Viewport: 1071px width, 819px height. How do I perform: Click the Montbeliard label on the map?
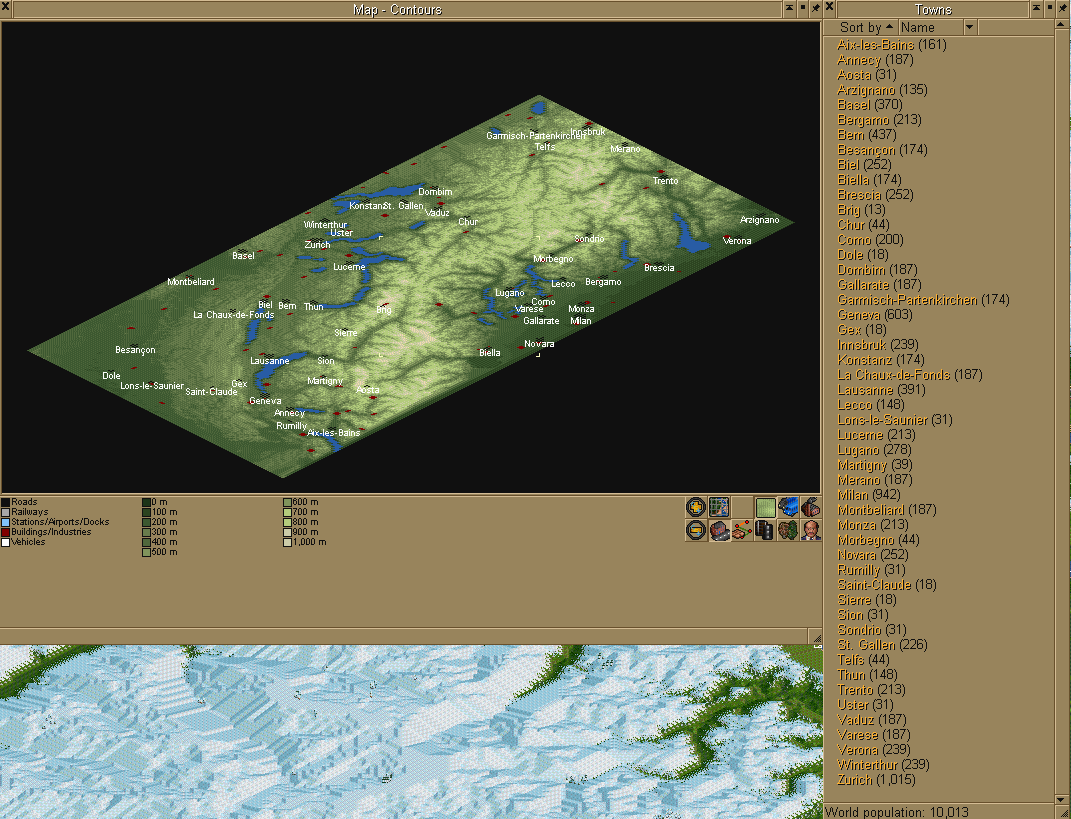[x=191, y=281]
